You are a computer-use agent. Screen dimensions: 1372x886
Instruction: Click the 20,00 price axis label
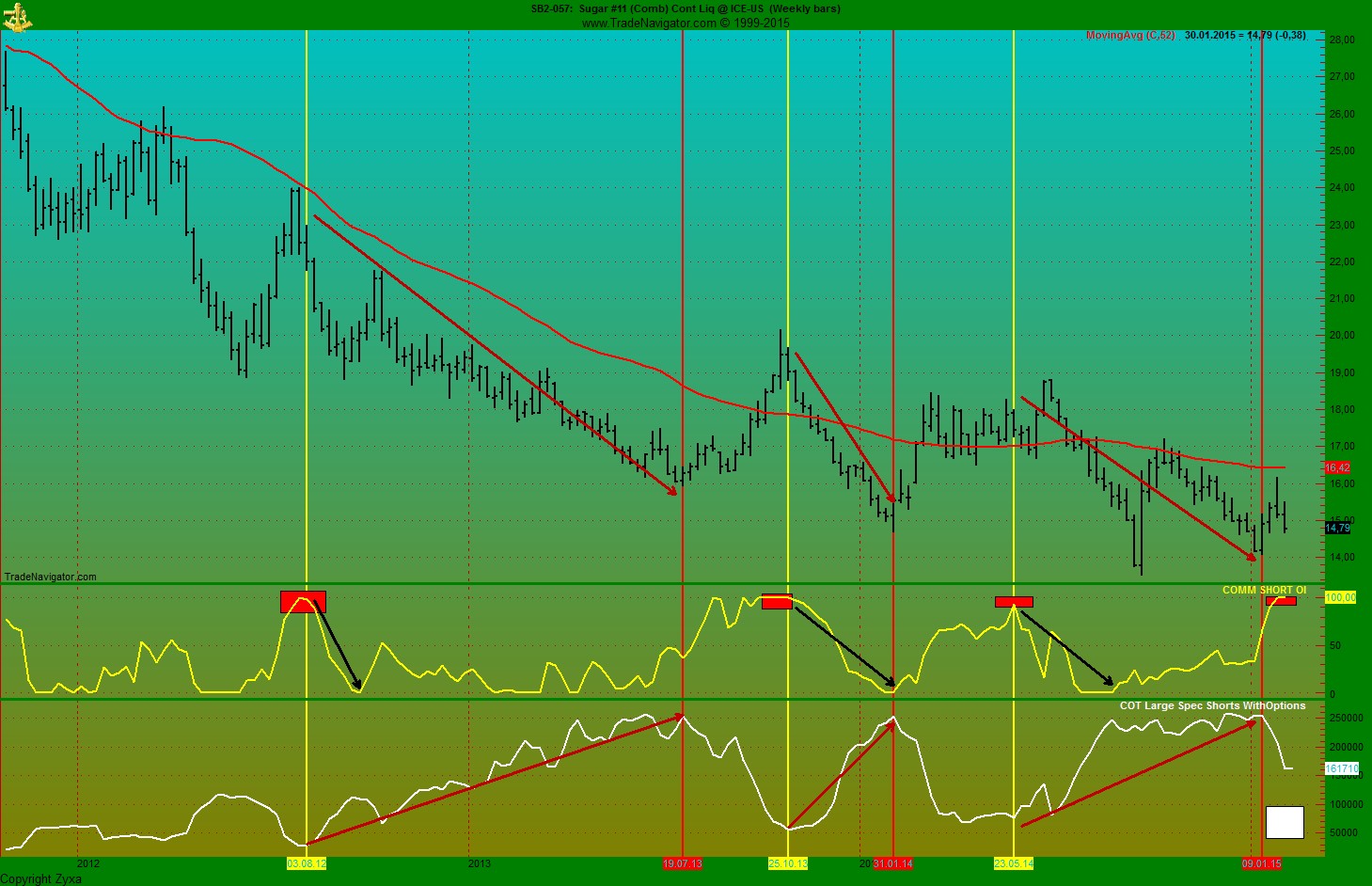(x=1342, y=335)
